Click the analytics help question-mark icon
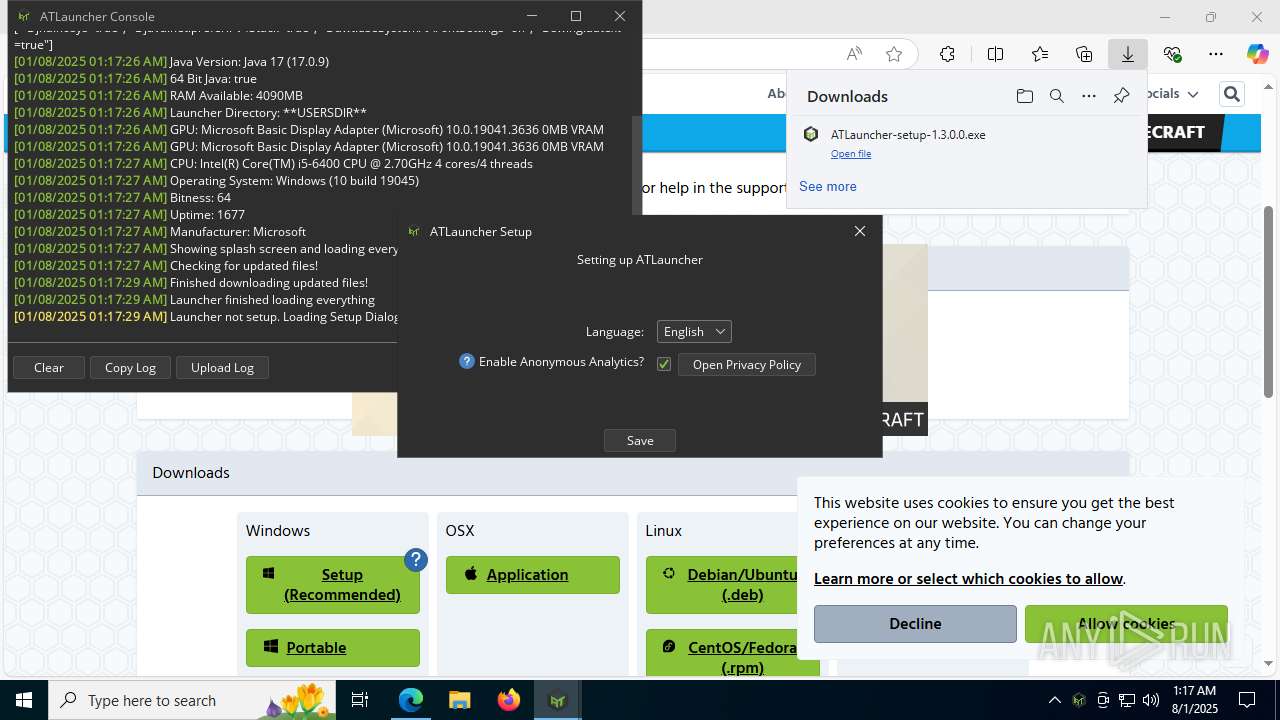 467,361
